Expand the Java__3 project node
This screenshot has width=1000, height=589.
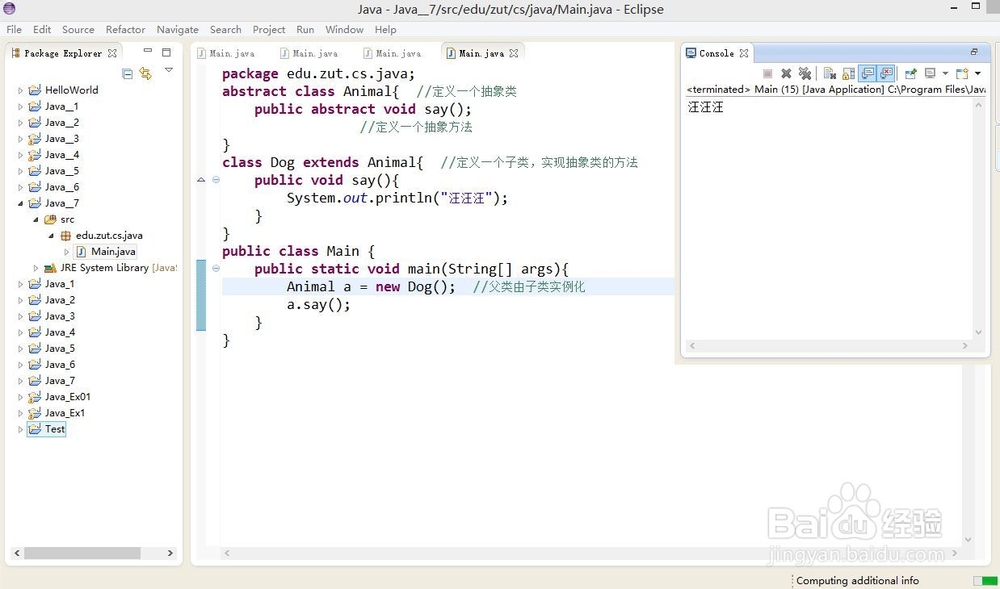[20, 139]
